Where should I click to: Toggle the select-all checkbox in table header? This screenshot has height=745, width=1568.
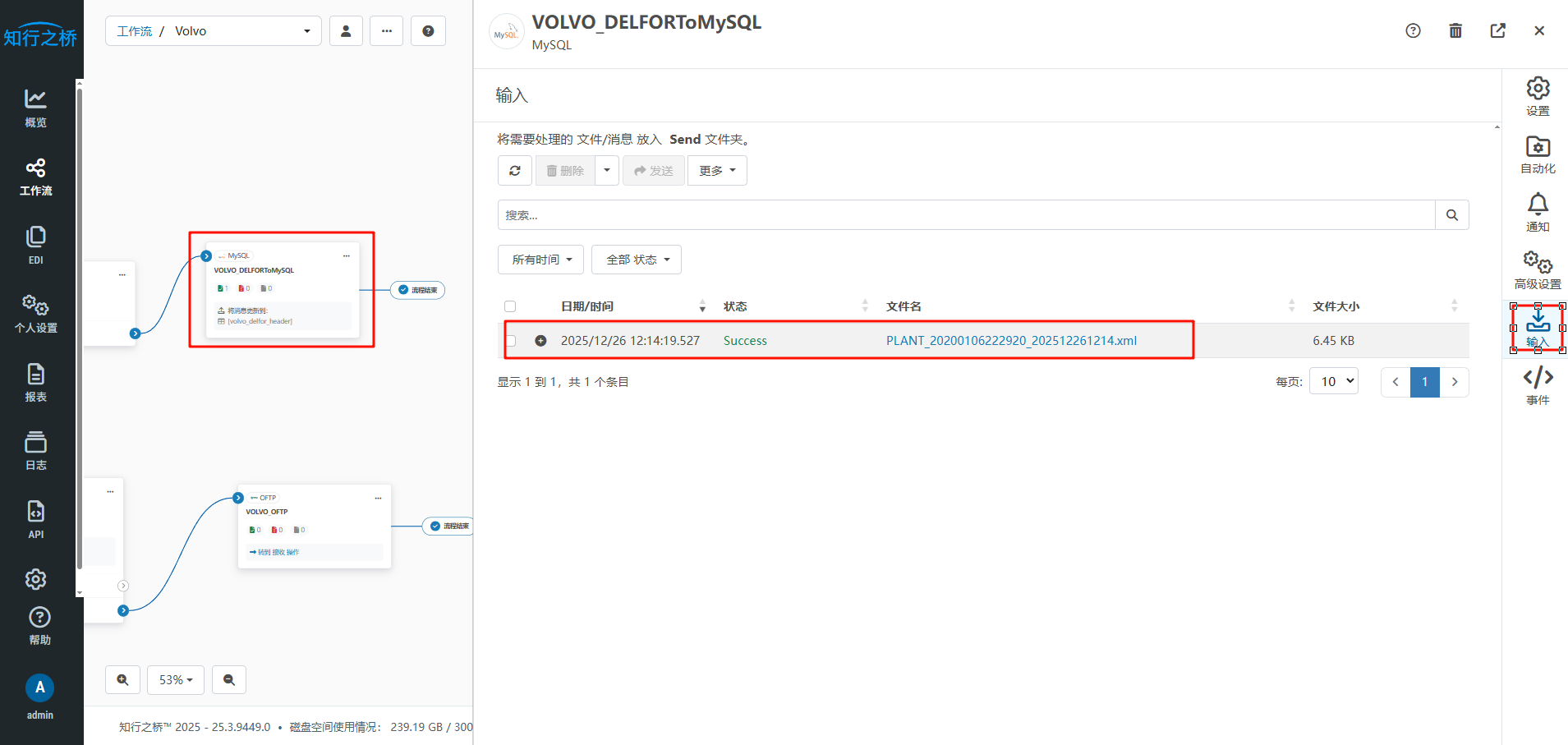coord(510,306)
